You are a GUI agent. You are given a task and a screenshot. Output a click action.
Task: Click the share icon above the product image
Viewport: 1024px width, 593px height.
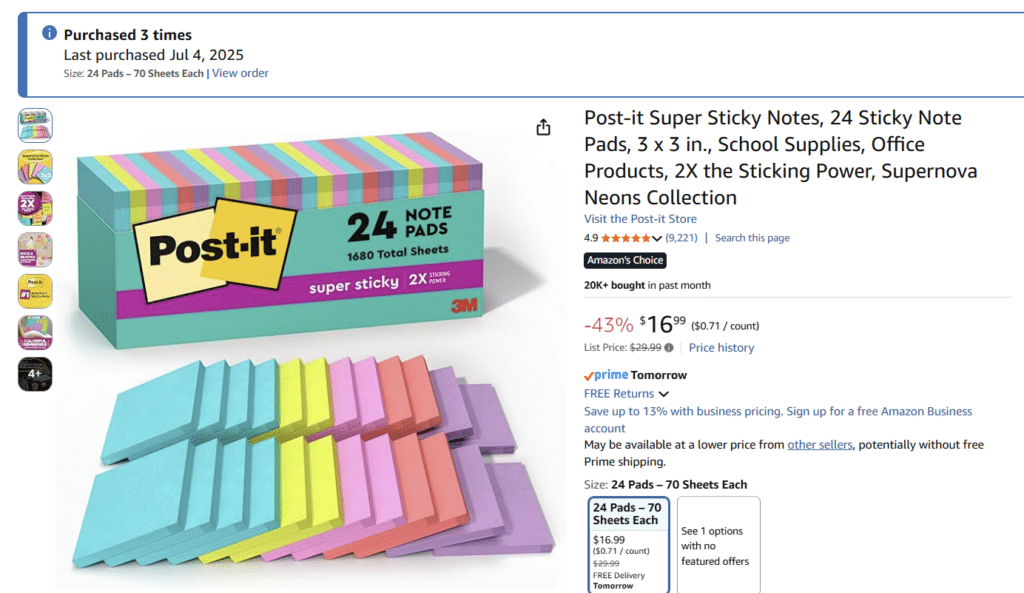543,127
